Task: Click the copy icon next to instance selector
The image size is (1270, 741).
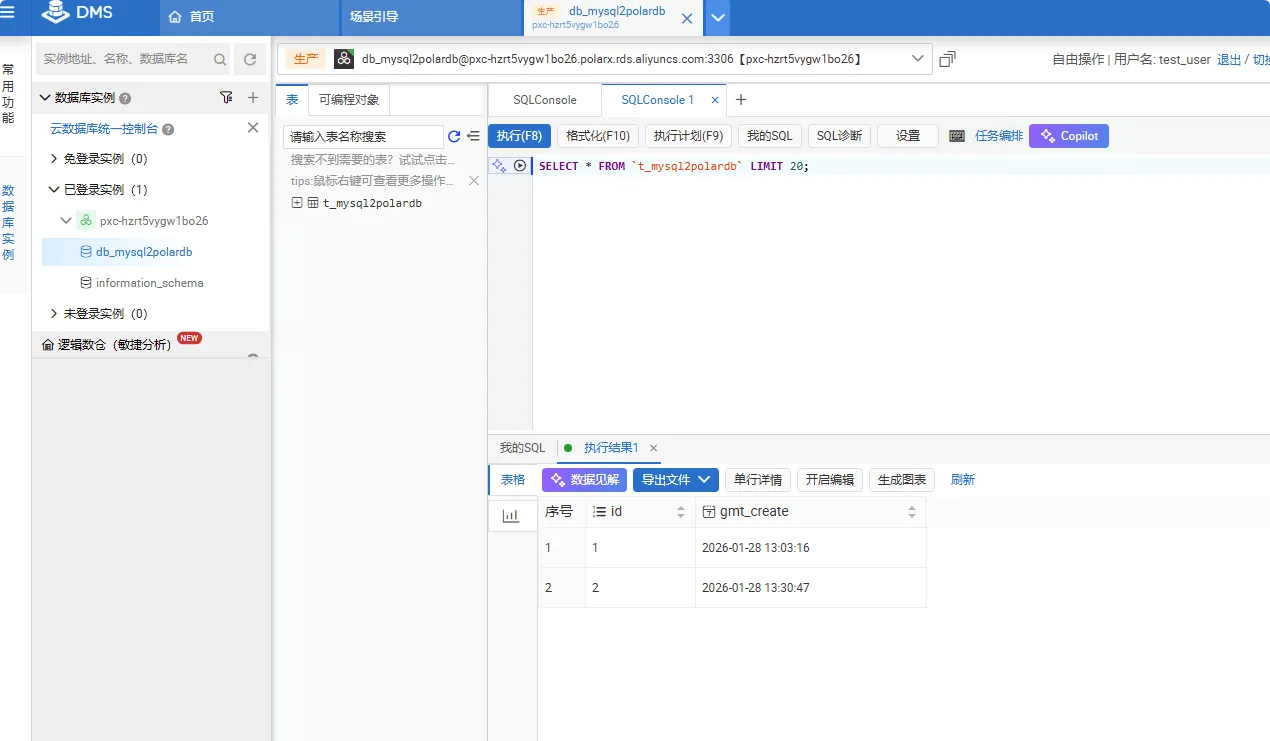Action: 946,59
